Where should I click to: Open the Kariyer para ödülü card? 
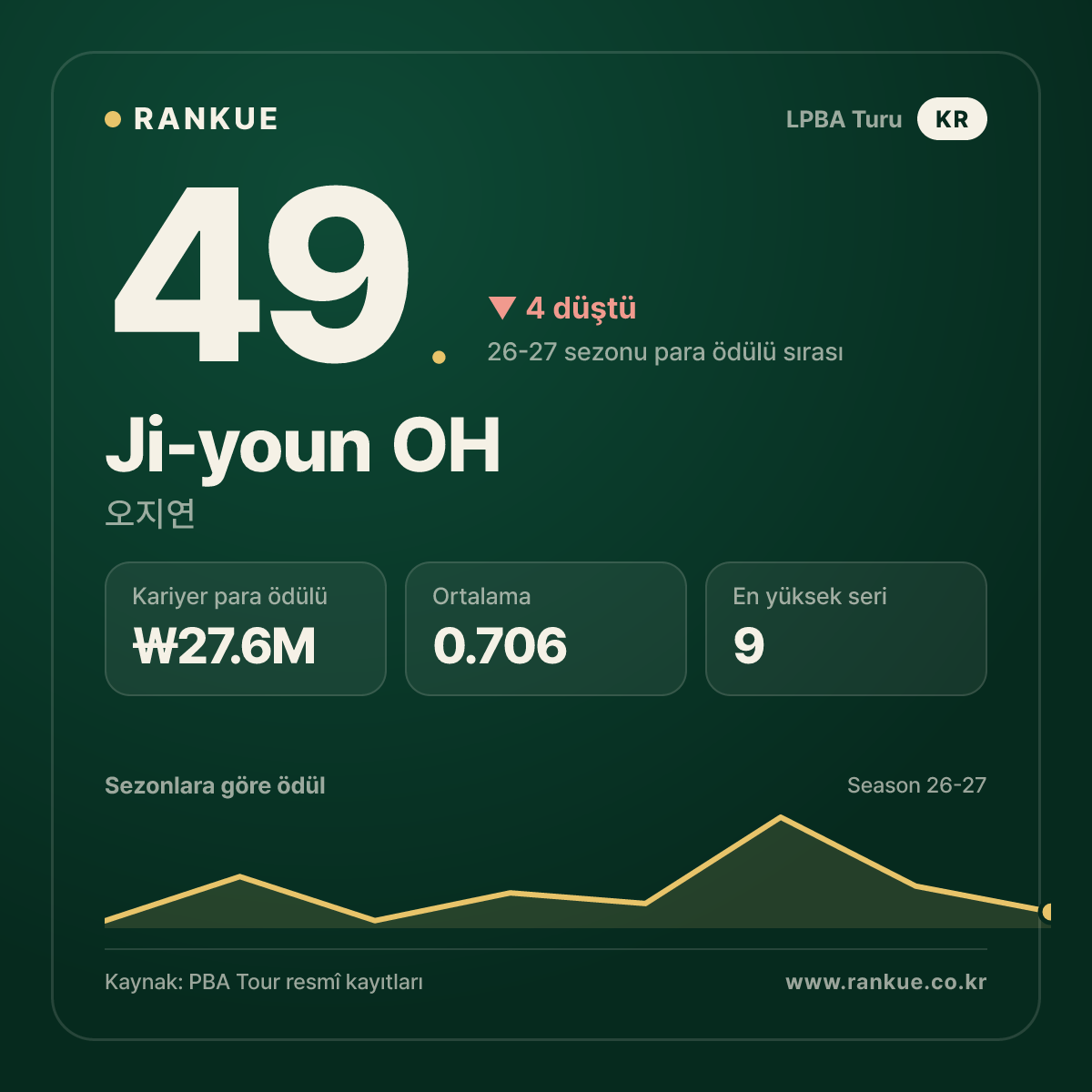point(246,629)
